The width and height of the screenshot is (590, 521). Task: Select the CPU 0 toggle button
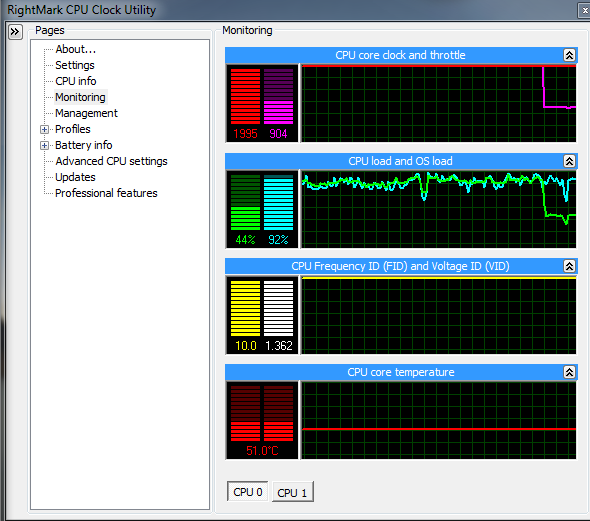(248, 492)
